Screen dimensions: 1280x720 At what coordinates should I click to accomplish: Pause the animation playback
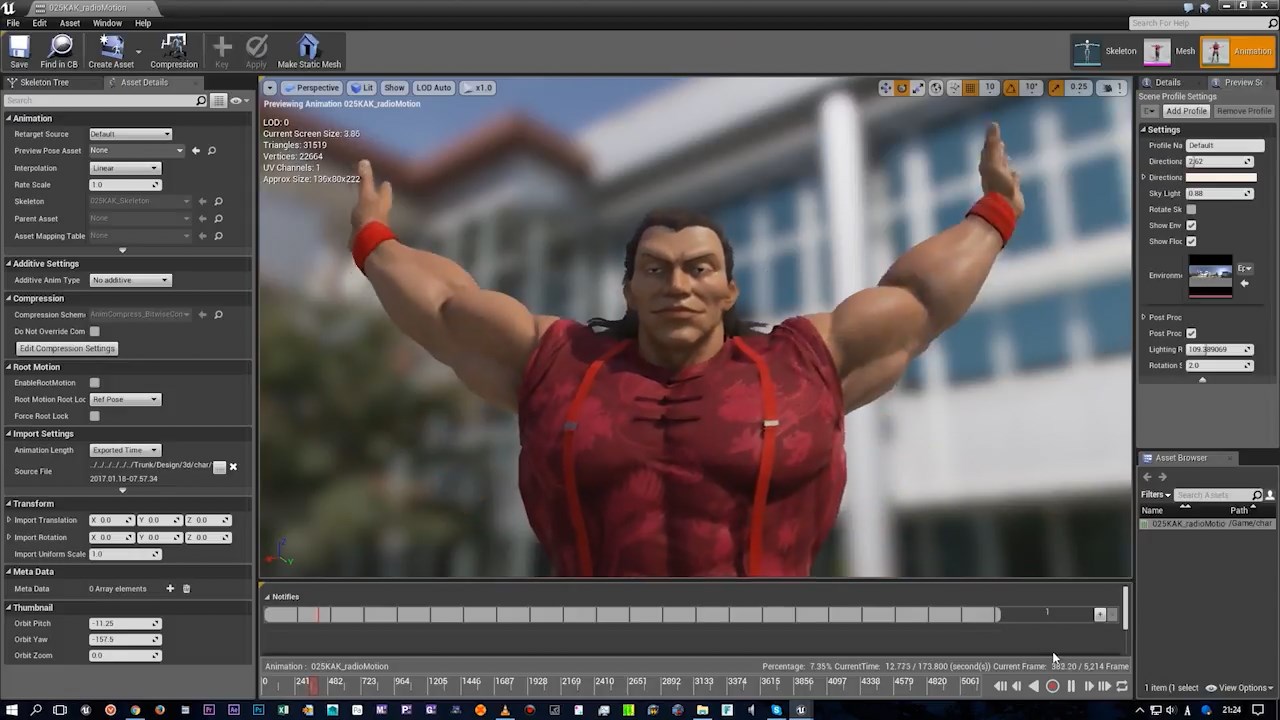tap(1071, 686)
